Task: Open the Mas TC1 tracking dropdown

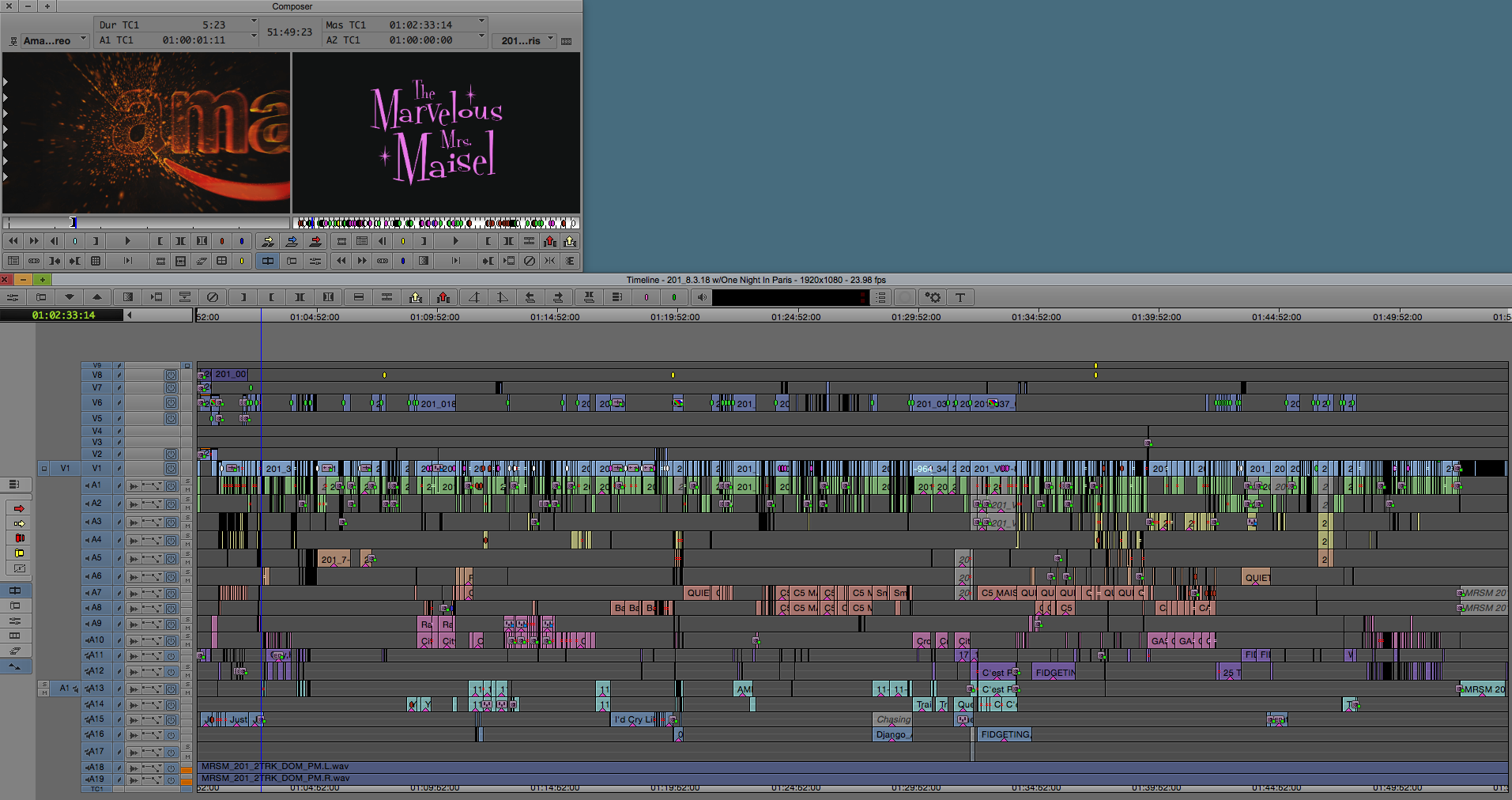Action: 481,21
